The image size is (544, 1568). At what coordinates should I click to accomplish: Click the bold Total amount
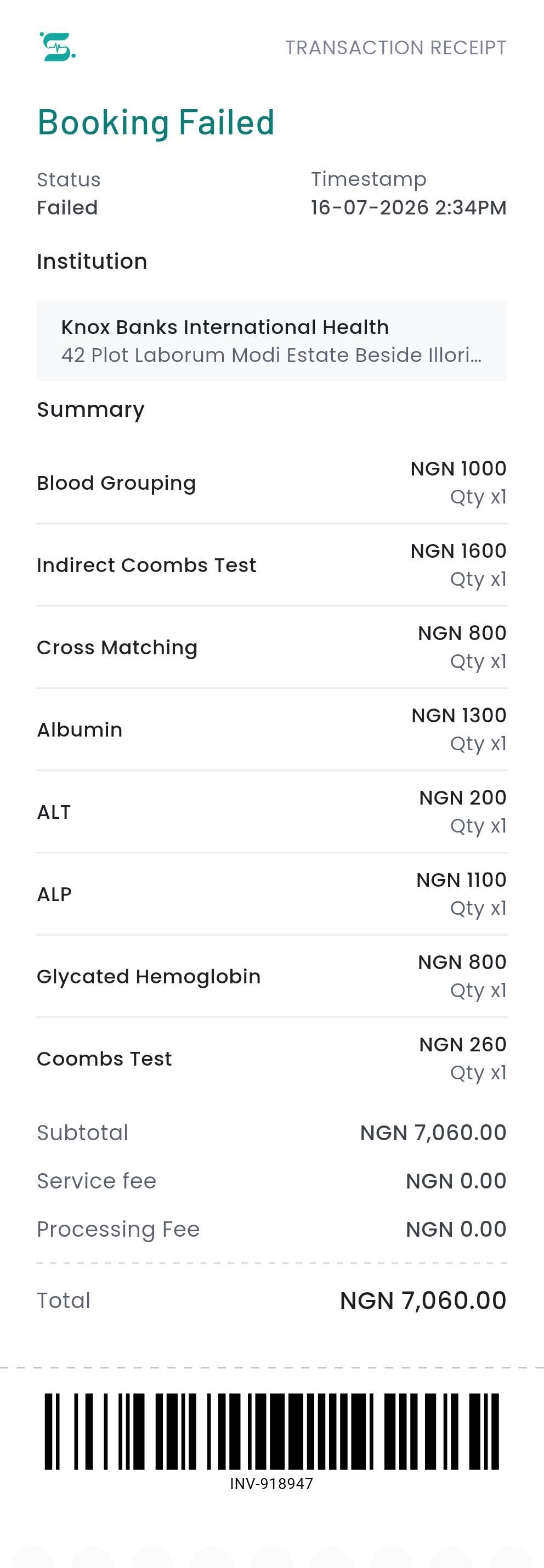coord(423,1301)
